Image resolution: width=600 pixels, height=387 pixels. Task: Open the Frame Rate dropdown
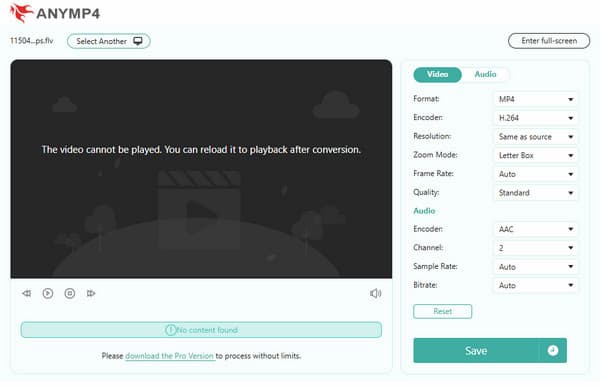tap(535, 174)
